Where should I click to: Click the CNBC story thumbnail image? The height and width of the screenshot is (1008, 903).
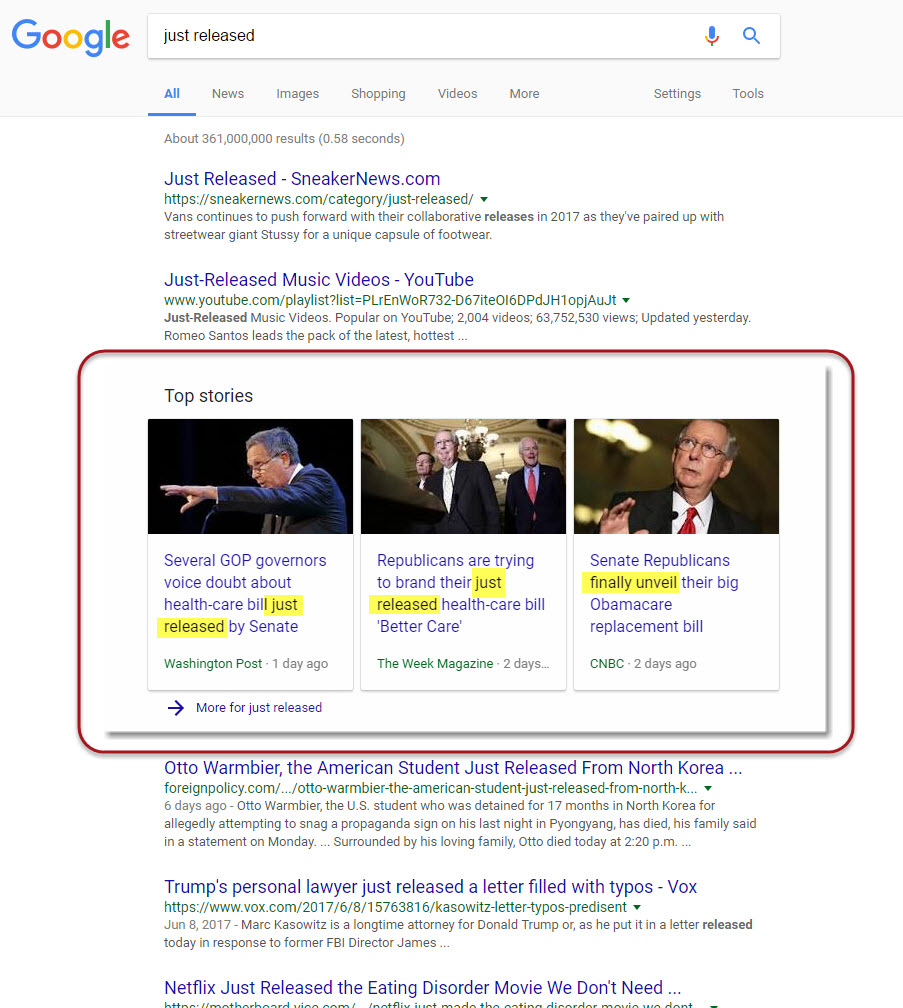click(x=676, y=476)
